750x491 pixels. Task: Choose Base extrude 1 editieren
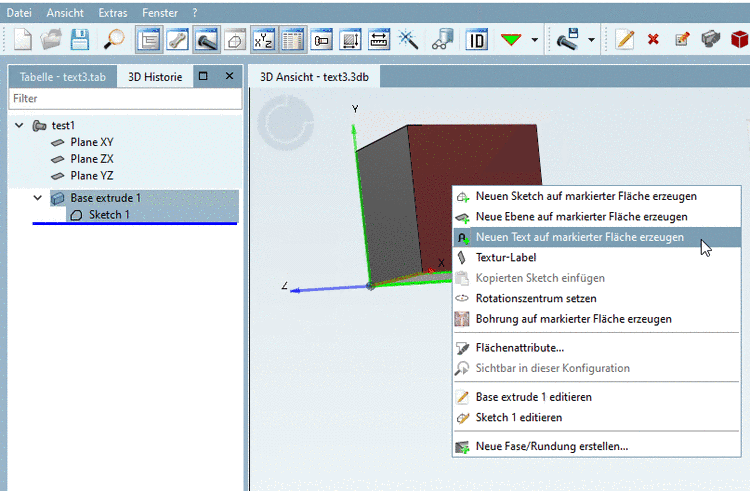tap(597, 397)
